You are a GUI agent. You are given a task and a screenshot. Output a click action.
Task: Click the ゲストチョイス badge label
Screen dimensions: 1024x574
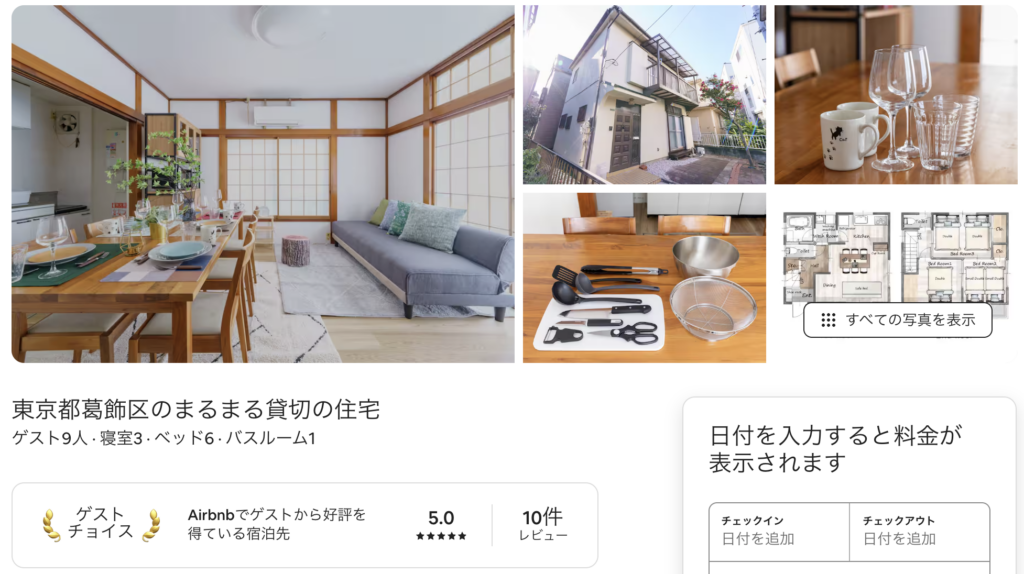(101, 522)
